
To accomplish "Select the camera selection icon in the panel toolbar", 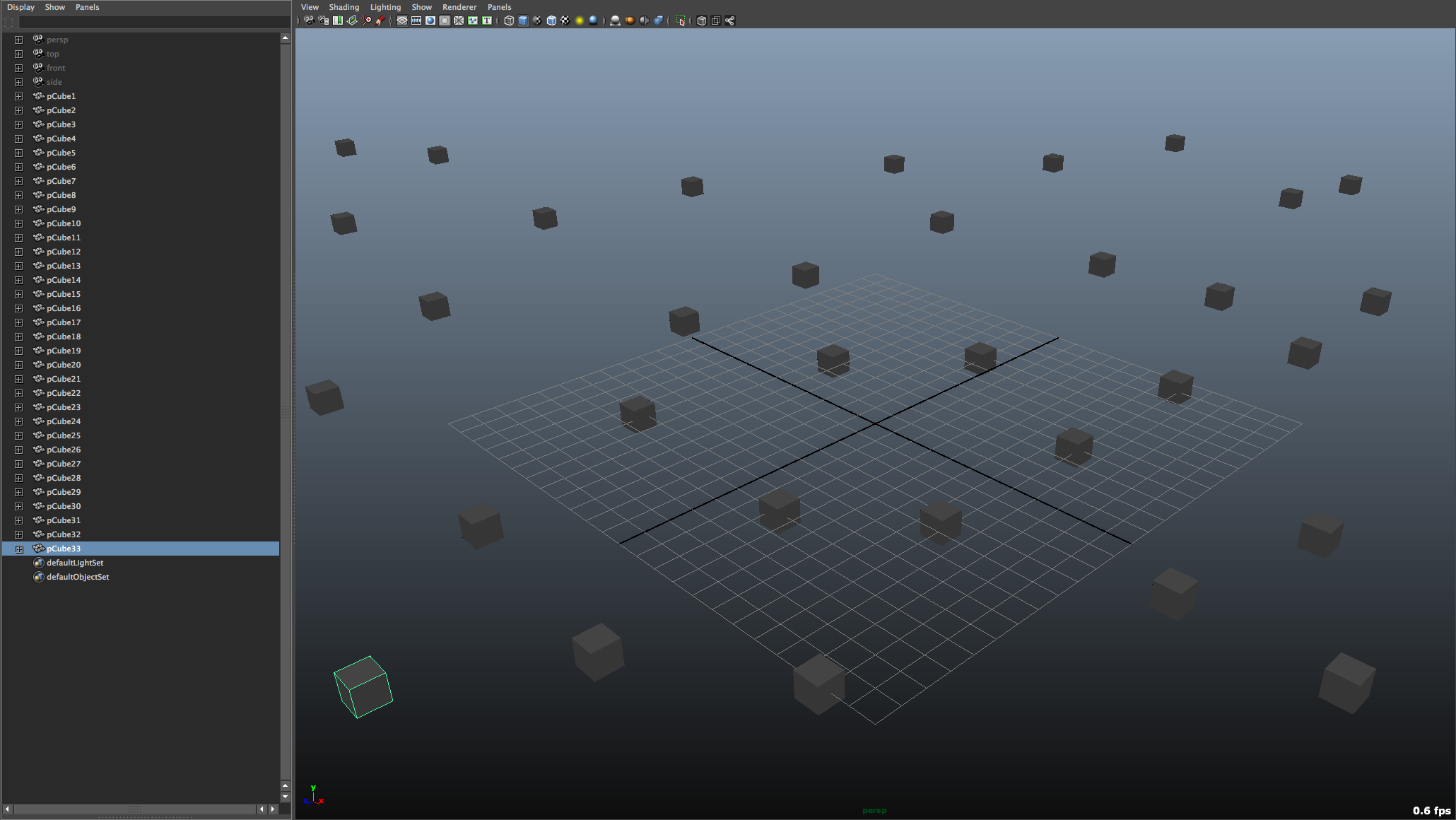I will pos(307,20).
